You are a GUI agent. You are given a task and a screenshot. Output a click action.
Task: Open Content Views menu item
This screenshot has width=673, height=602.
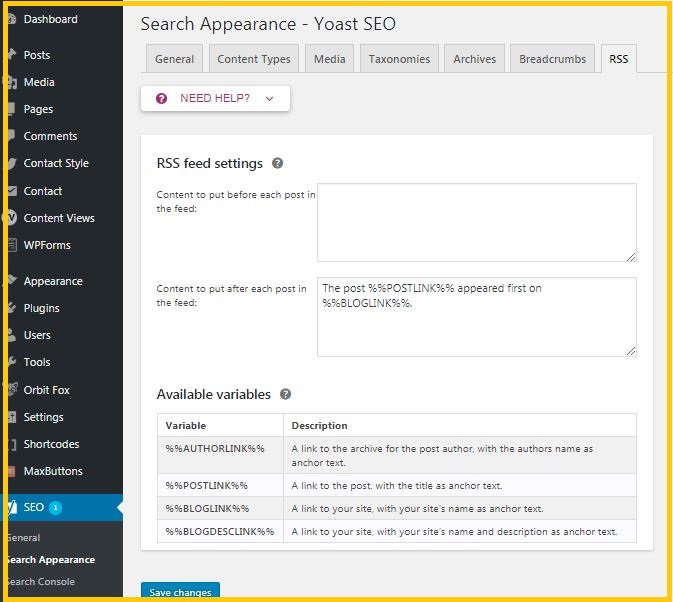coord(59,218)
